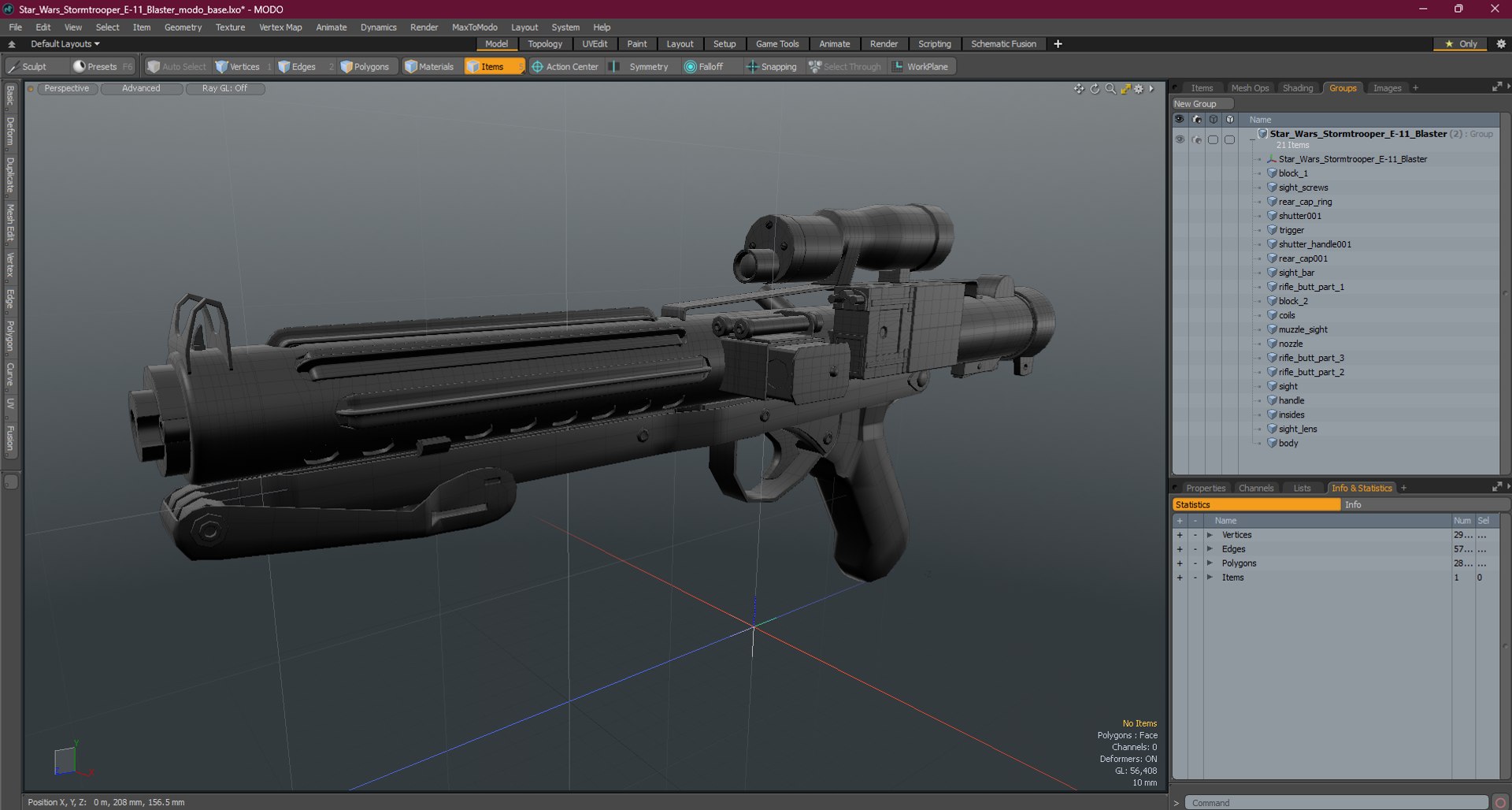Expand the Polygons statistics row
Image resolution: width=1512 pixels, height=810 pixels.
(x=1210, y=563)
